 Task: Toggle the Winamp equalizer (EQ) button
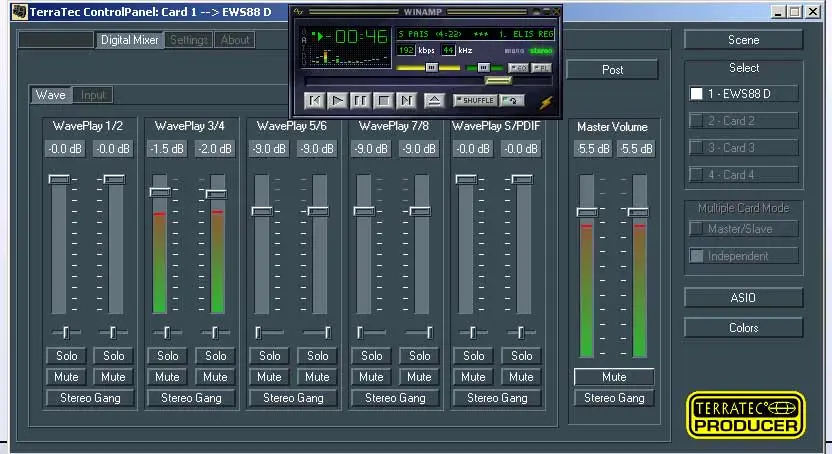(x=518, y=68)
